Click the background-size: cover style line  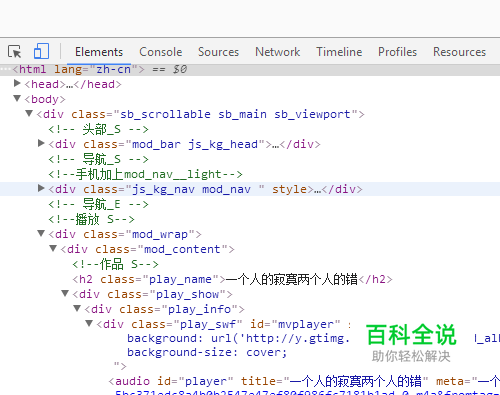coord(207,352)
